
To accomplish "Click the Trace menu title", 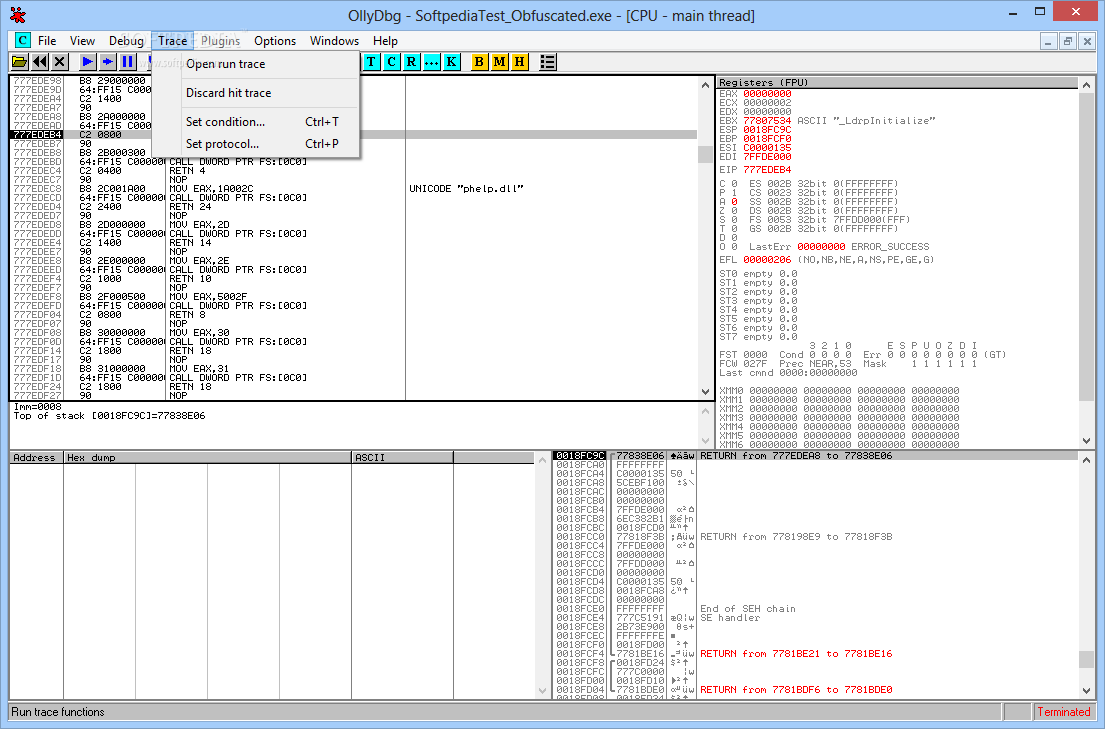I will 173,41.
